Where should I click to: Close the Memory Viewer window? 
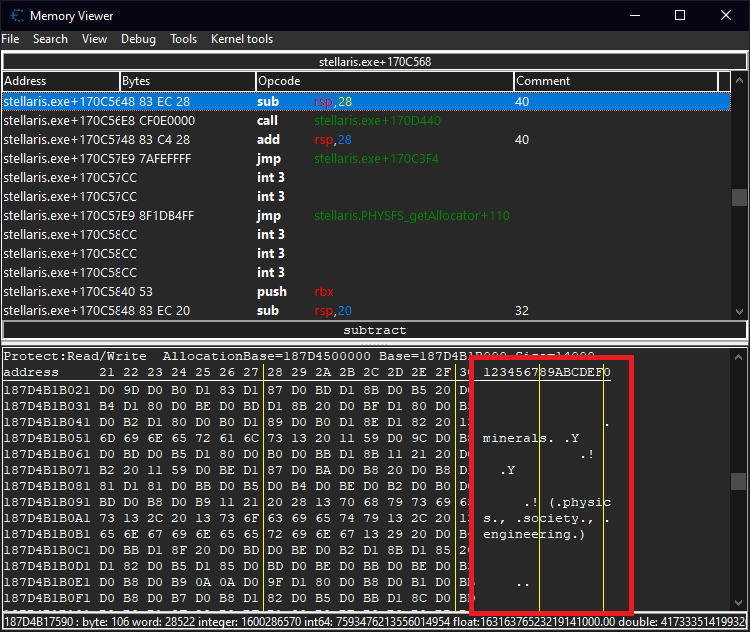pos(726,15)
